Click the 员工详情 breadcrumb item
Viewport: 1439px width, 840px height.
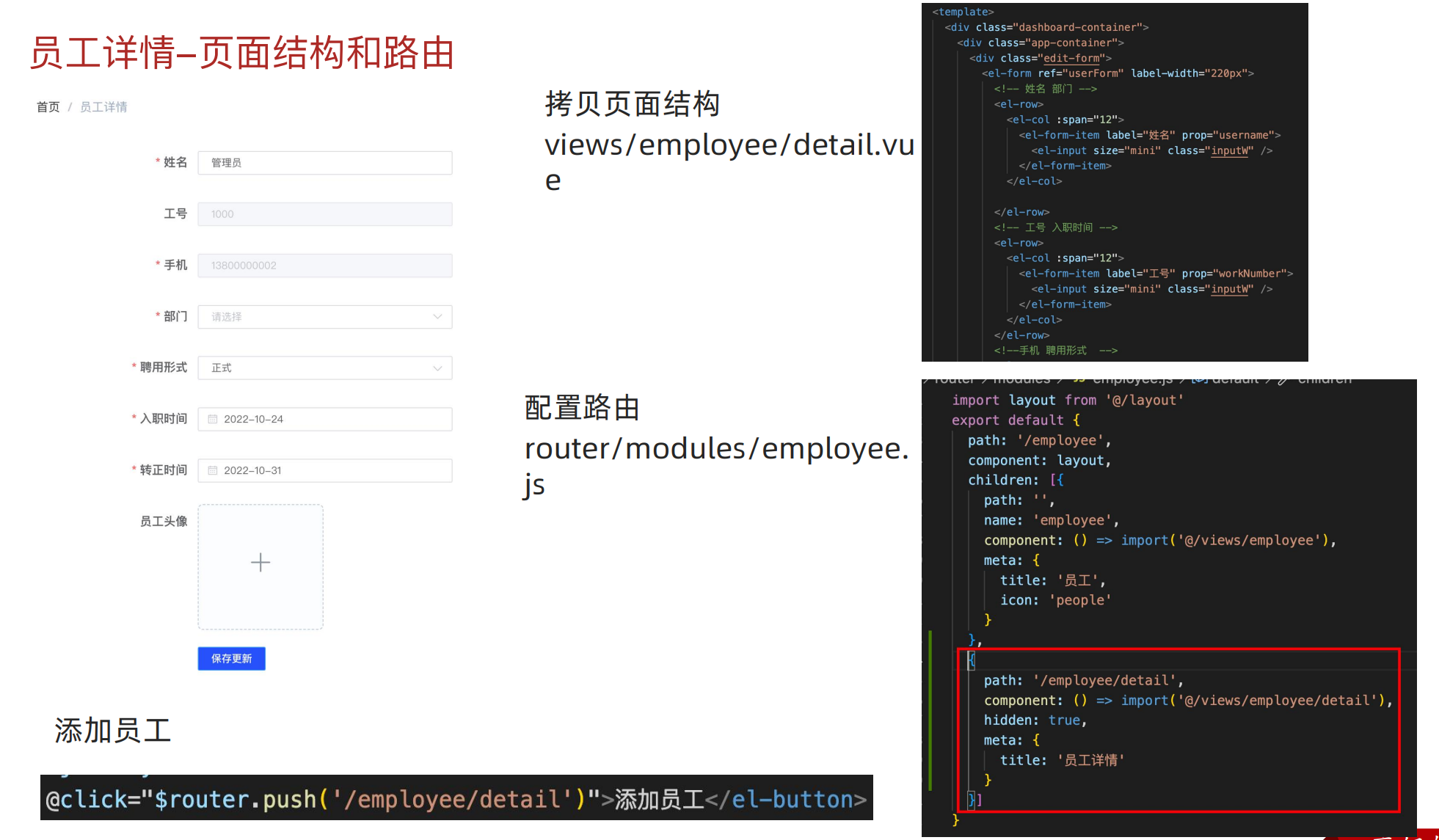[103, 106]
